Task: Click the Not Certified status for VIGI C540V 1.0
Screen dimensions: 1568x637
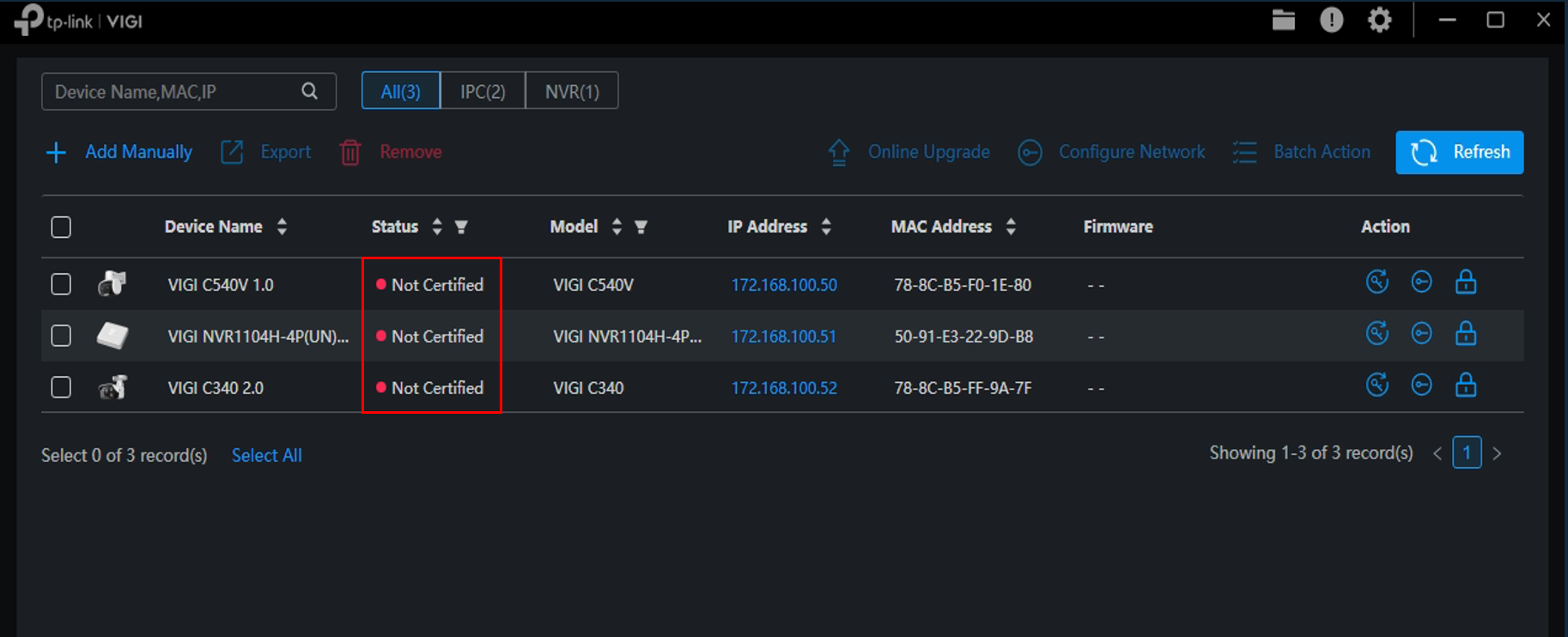Action: pyautogui.click(x=430, y=284)
